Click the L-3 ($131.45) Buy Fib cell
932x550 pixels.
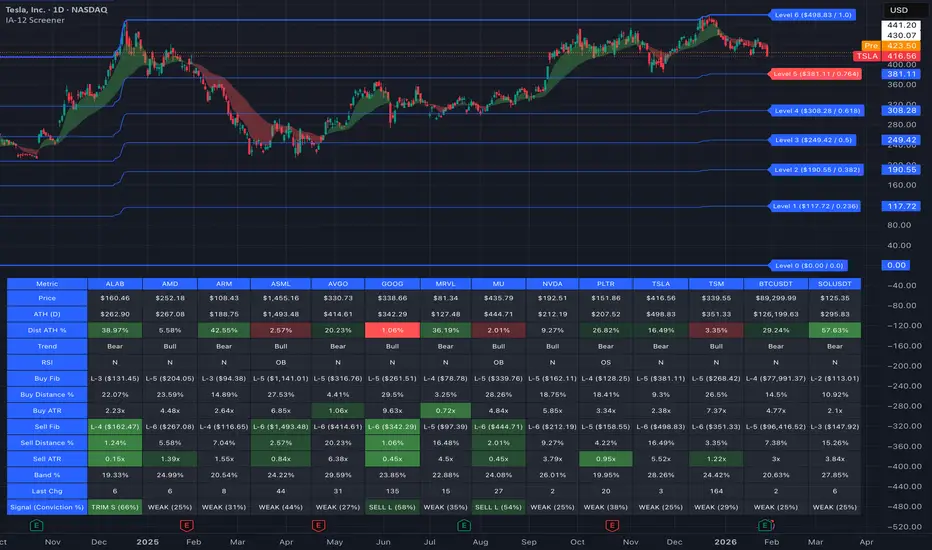(115, 378)
